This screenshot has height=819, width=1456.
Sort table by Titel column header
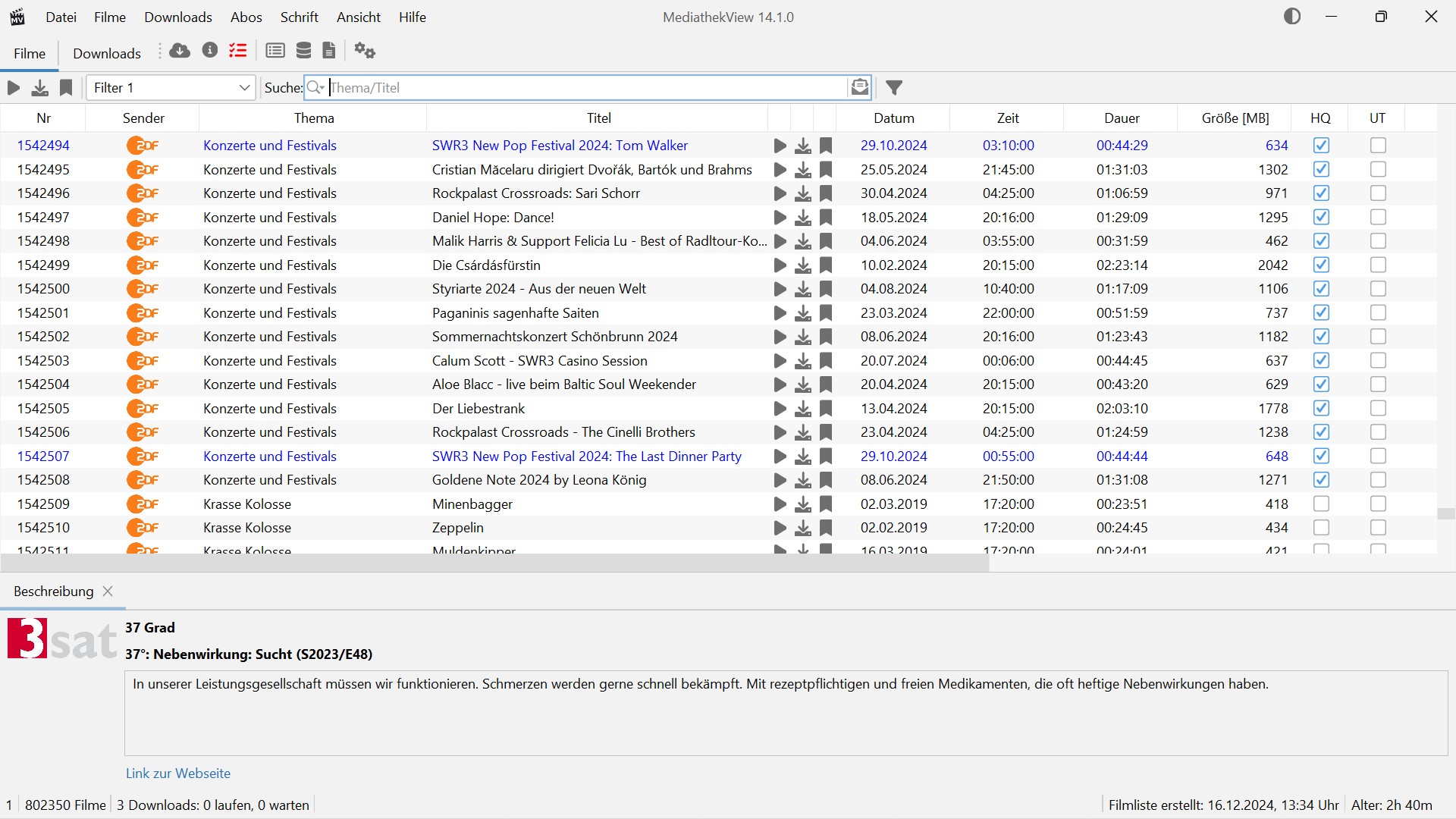point(598,118)
